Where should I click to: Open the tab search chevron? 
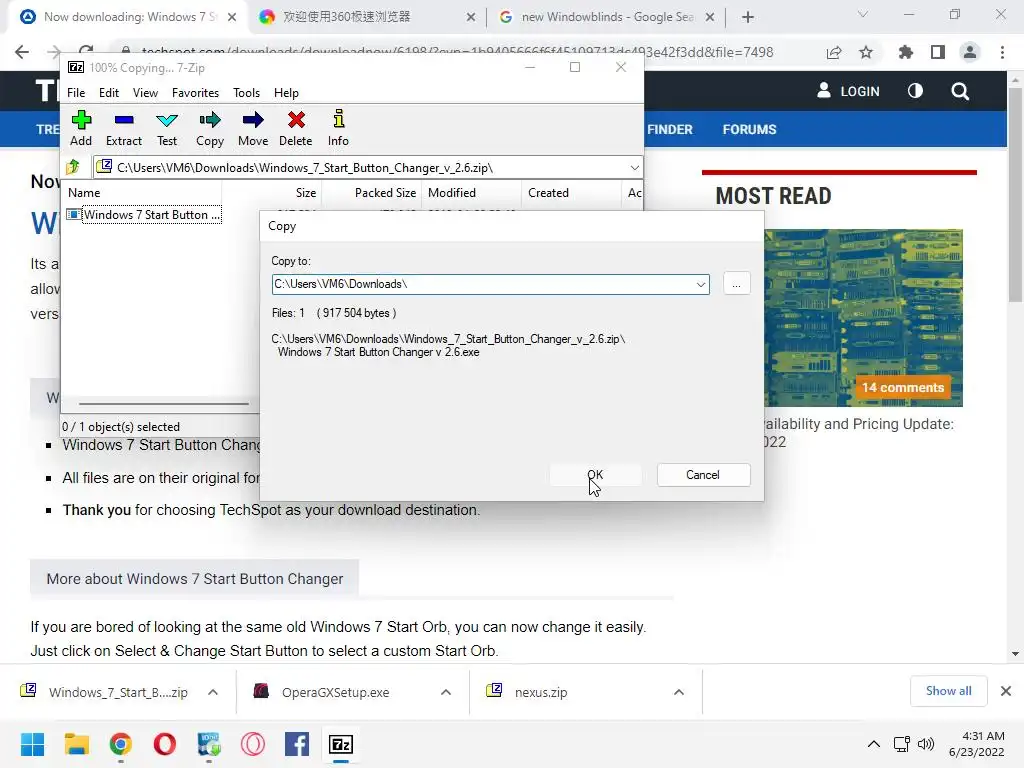[863, 14]
